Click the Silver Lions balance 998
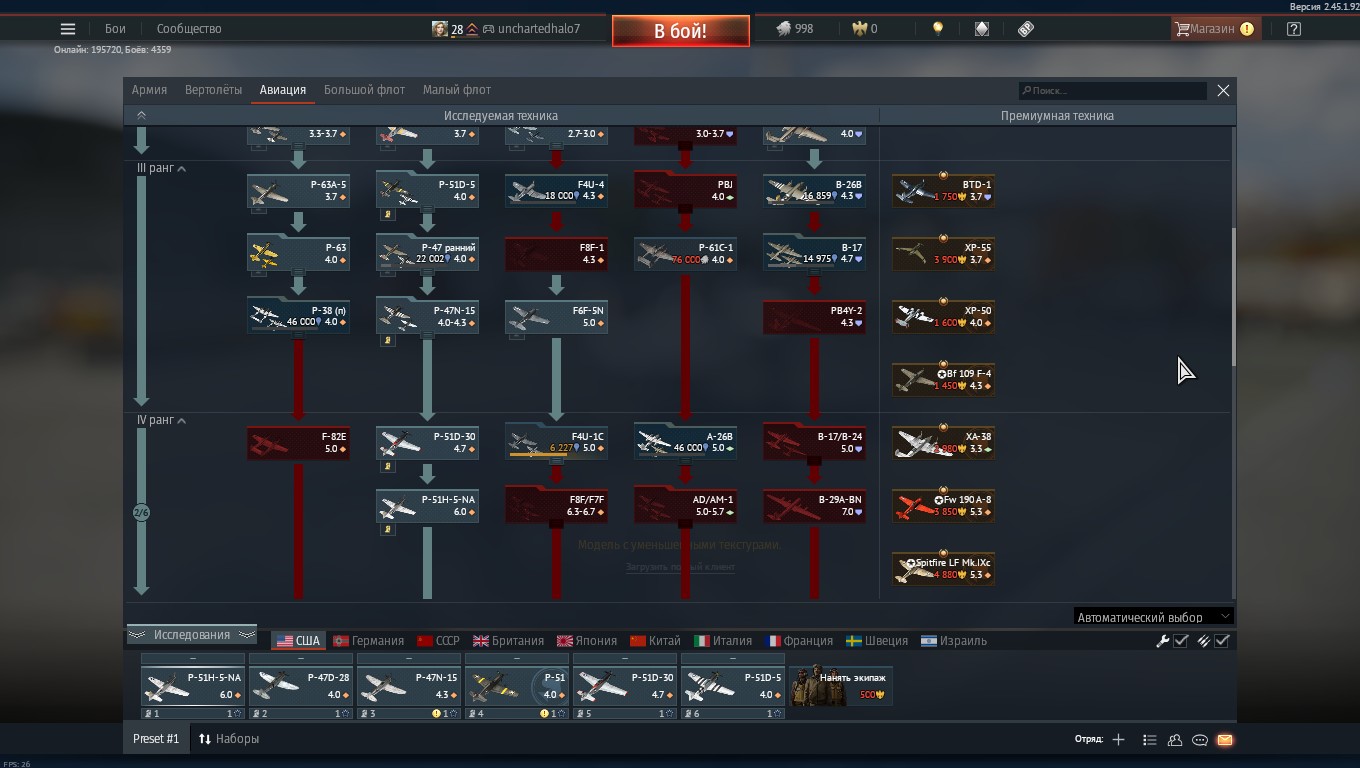This screenshot has height=768, width=1360. coord(795,29)
